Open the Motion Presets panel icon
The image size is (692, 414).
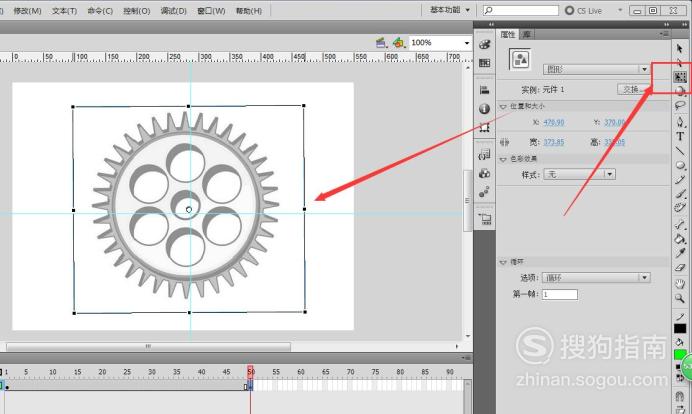485,192
